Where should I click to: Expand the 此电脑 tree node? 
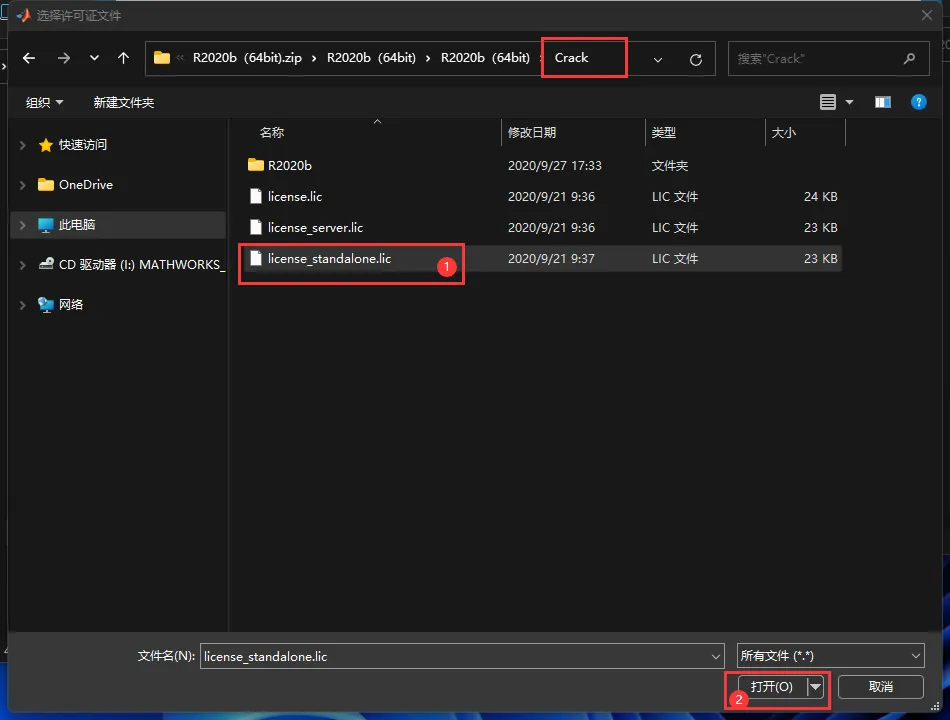(22, 225)
